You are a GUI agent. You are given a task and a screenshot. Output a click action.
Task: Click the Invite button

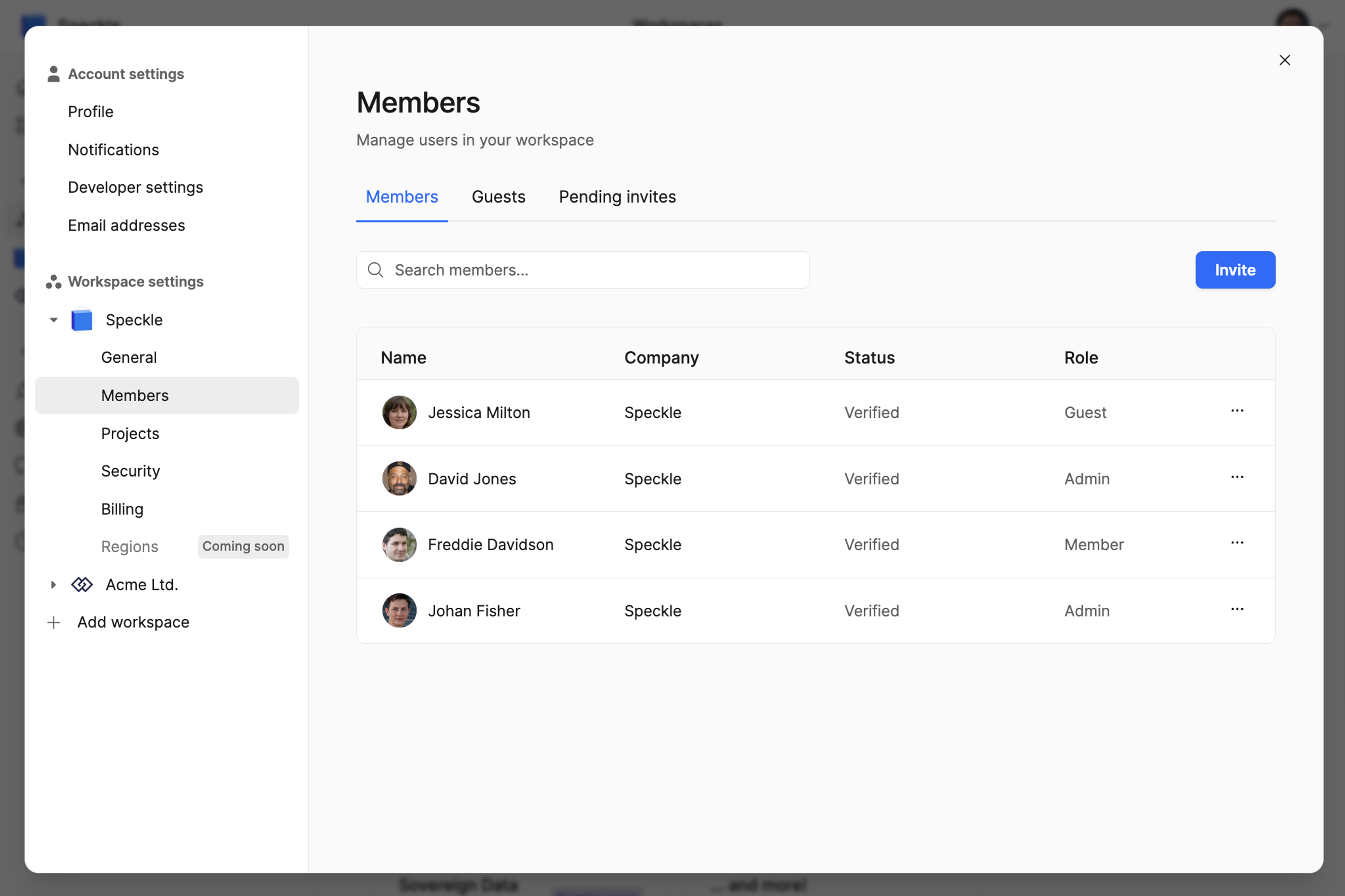point(1235,270)
